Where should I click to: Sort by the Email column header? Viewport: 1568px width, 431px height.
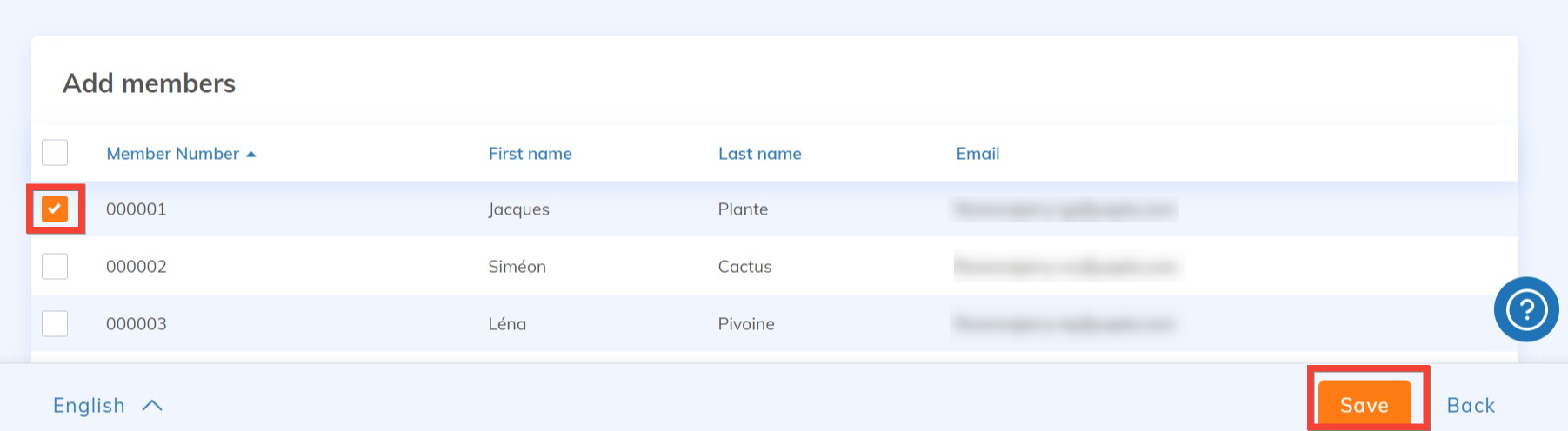coord(977,154)
